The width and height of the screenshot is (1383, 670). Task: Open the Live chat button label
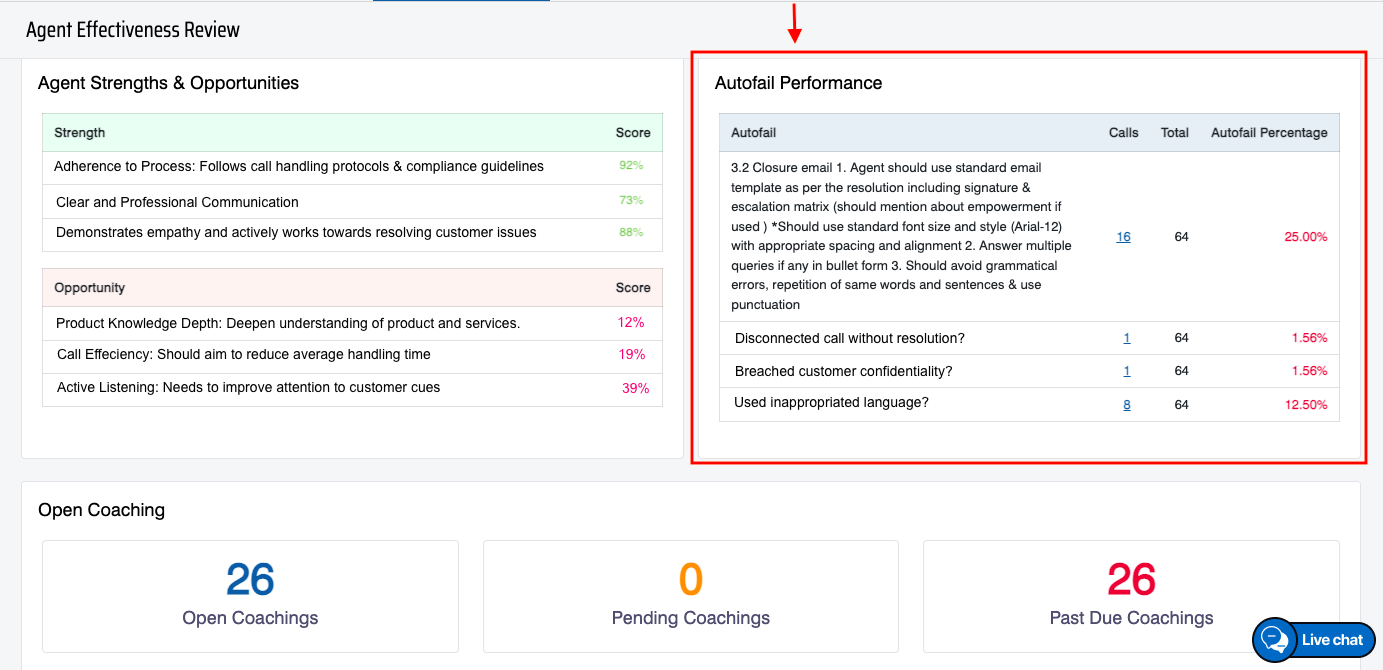pos(1332,640)
